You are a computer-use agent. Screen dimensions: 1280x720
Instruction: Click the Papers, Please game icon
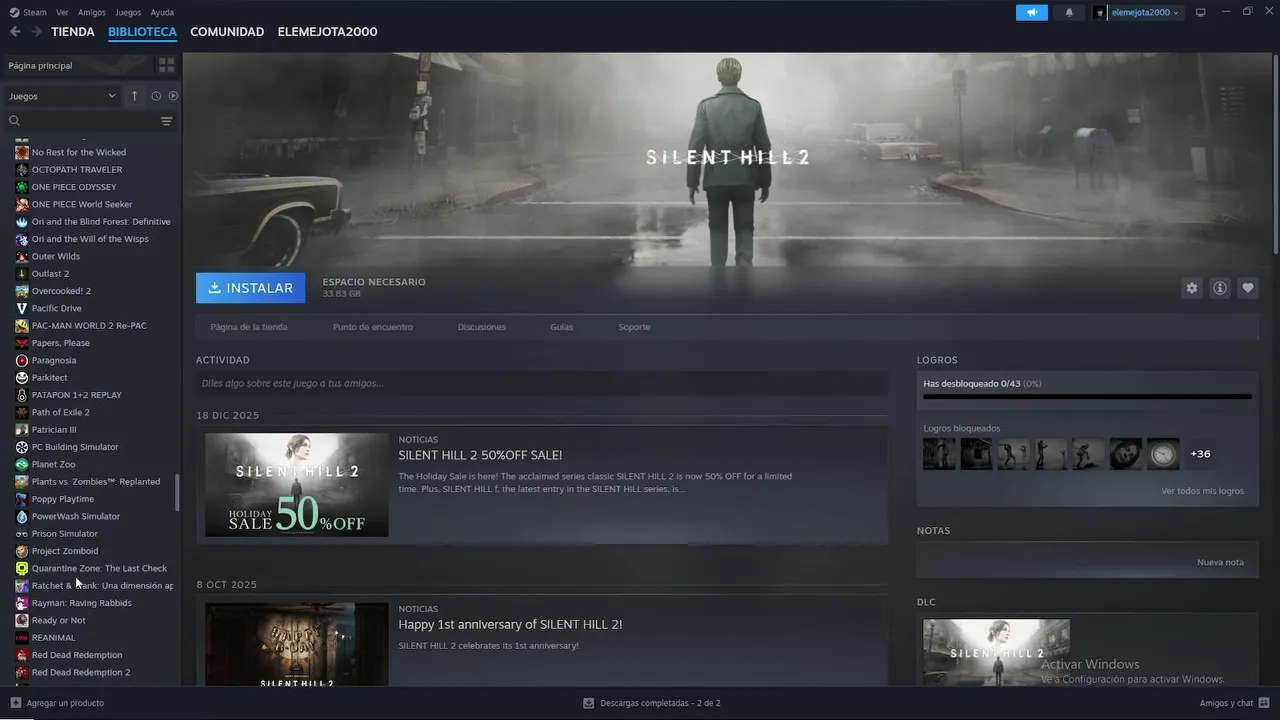[x=22, y=343]
